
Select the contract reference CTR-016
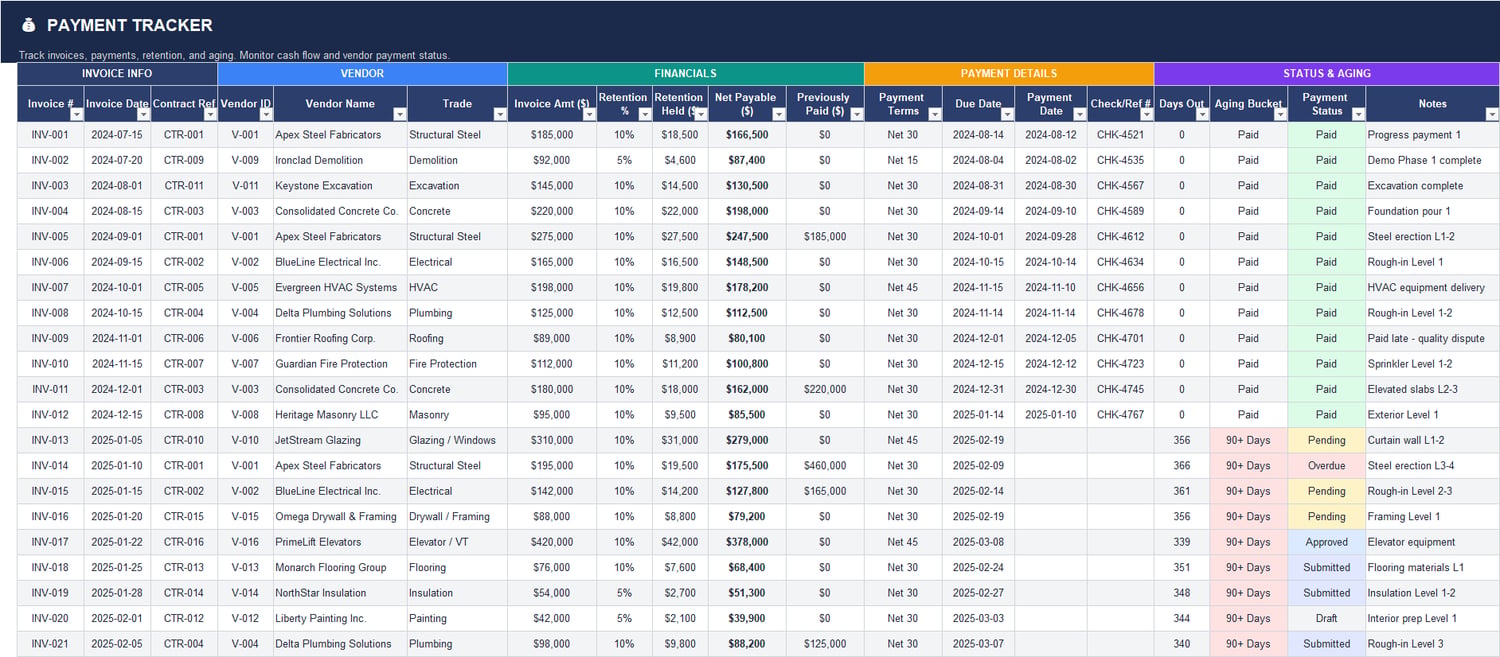pos(184,542)
